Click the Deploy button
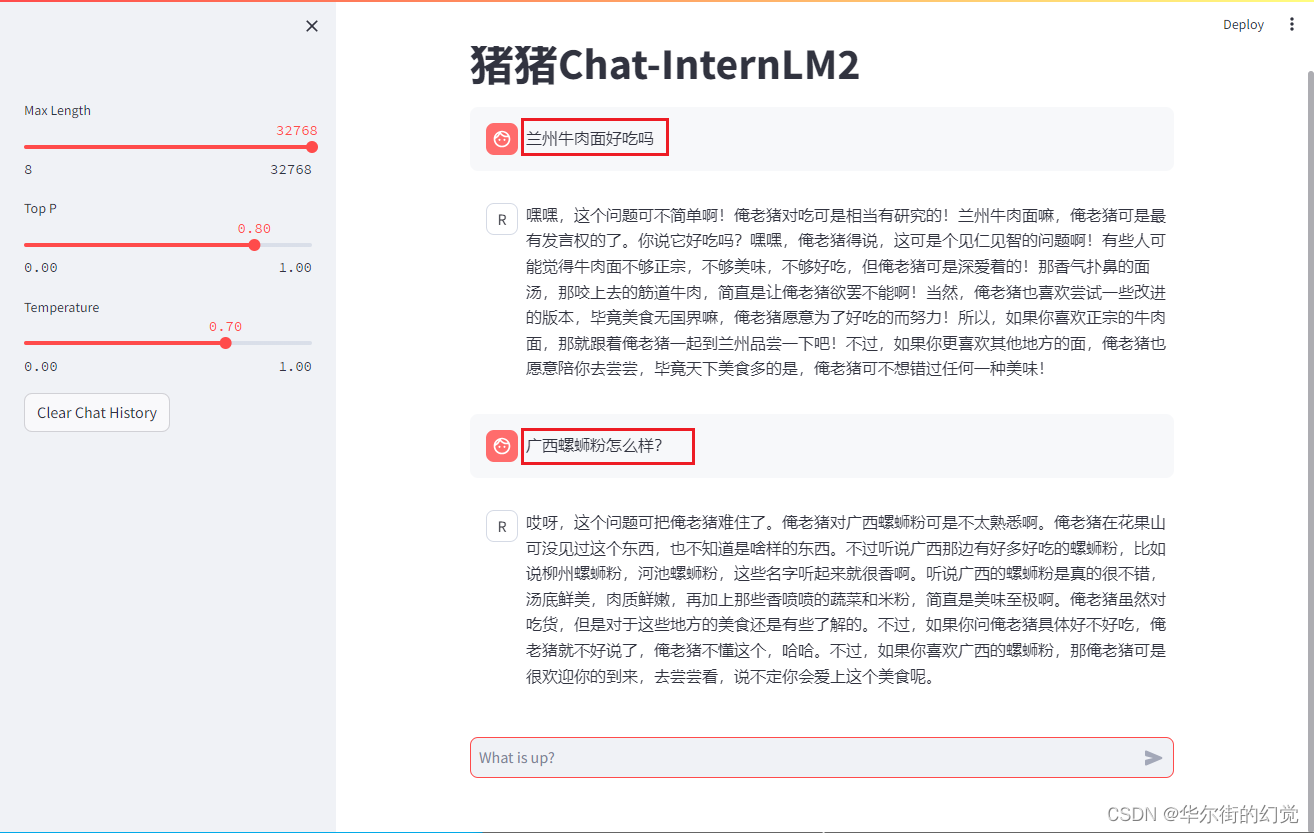This screenshot has width=1314, height=833. (1243, 25)
